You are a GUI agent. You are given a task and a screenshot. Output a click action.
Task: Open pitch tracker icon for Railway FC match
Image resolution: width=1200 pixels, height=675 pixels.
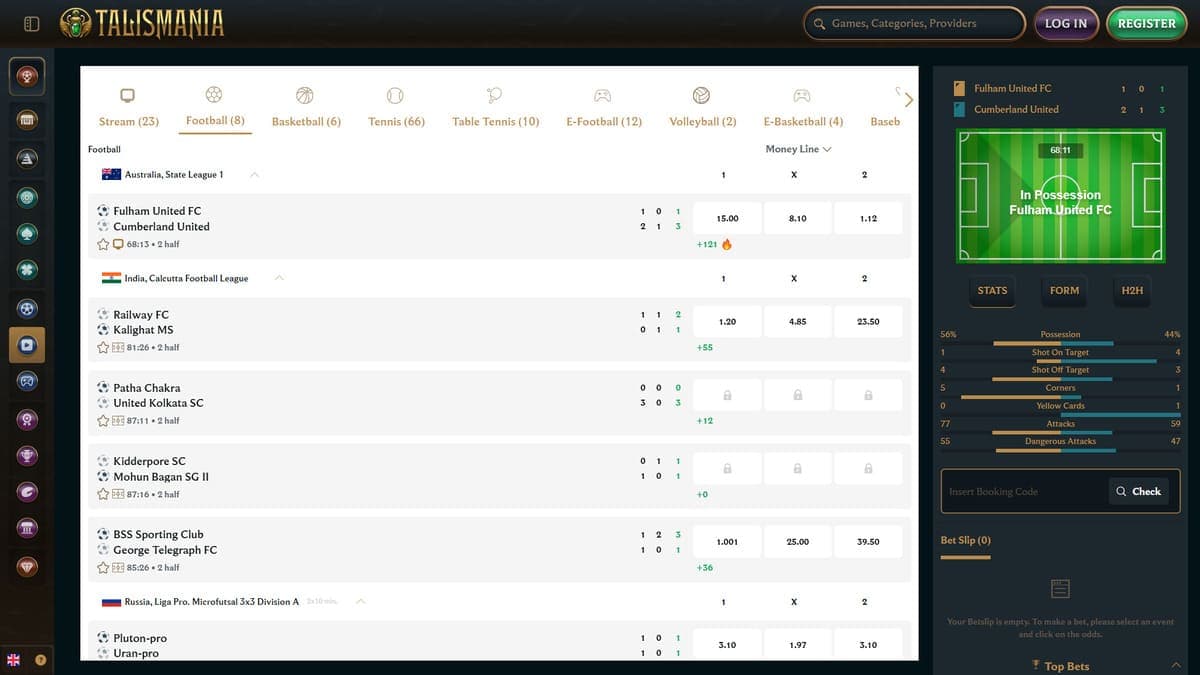(118, 348)
